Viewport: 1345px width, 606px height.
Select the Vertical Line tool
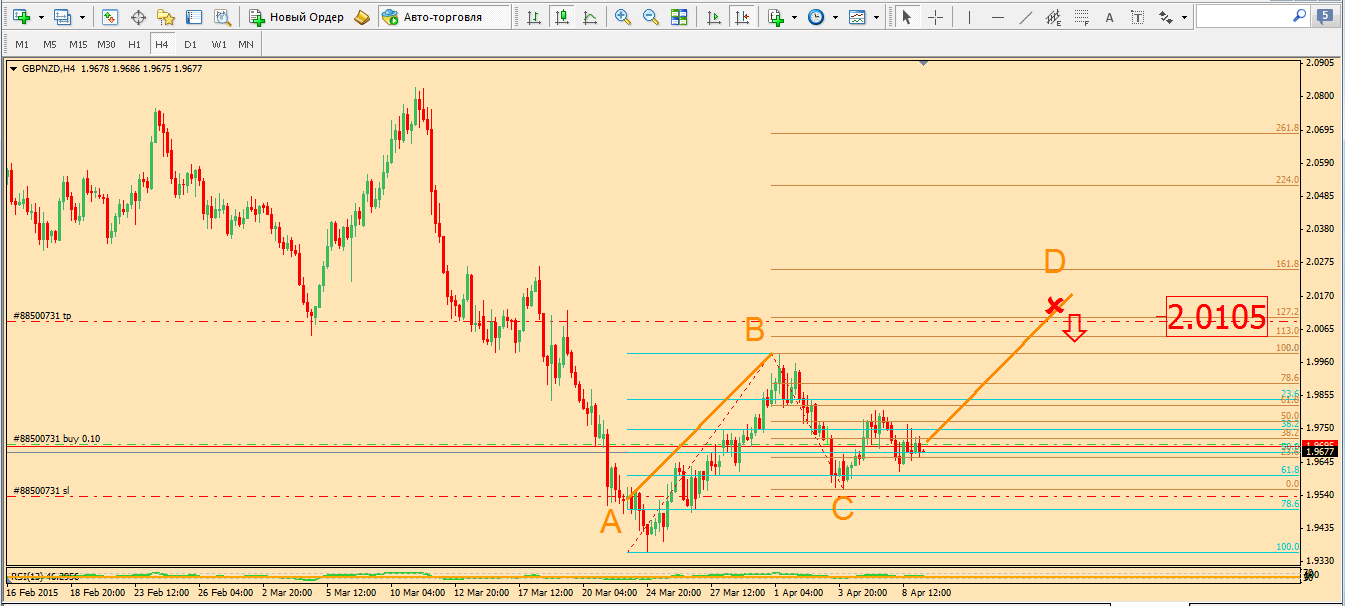point(969,17)
